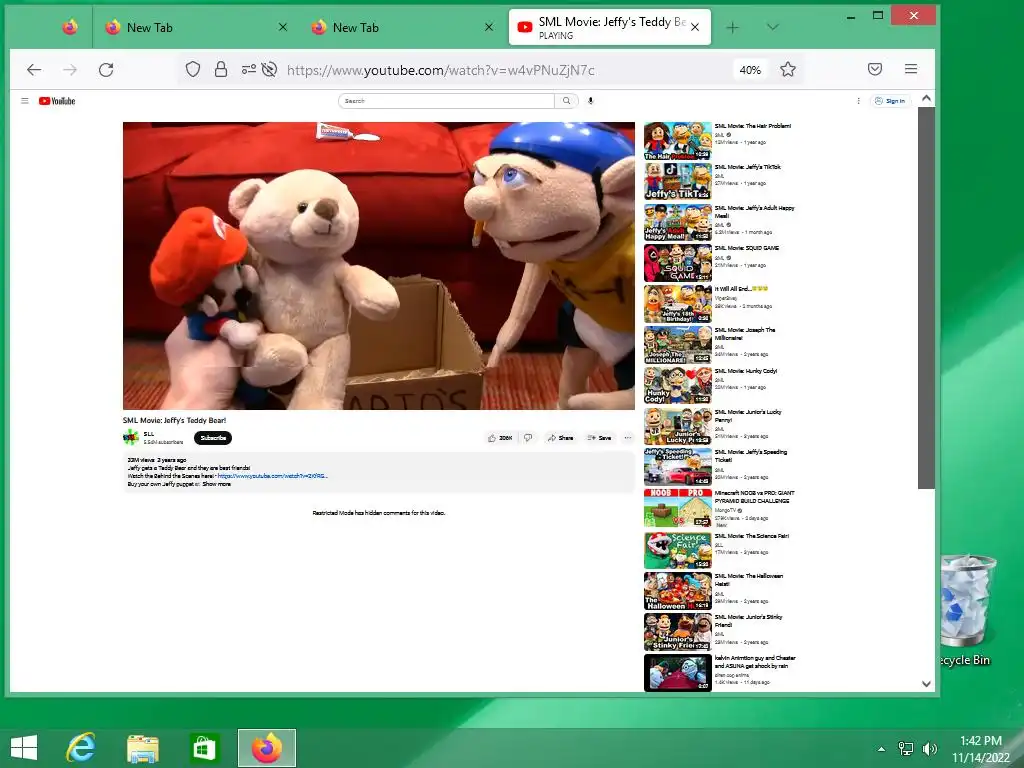Switch to the first New Tab
This screenshot has width=1024, height=768.
click(x=195, y=27)
